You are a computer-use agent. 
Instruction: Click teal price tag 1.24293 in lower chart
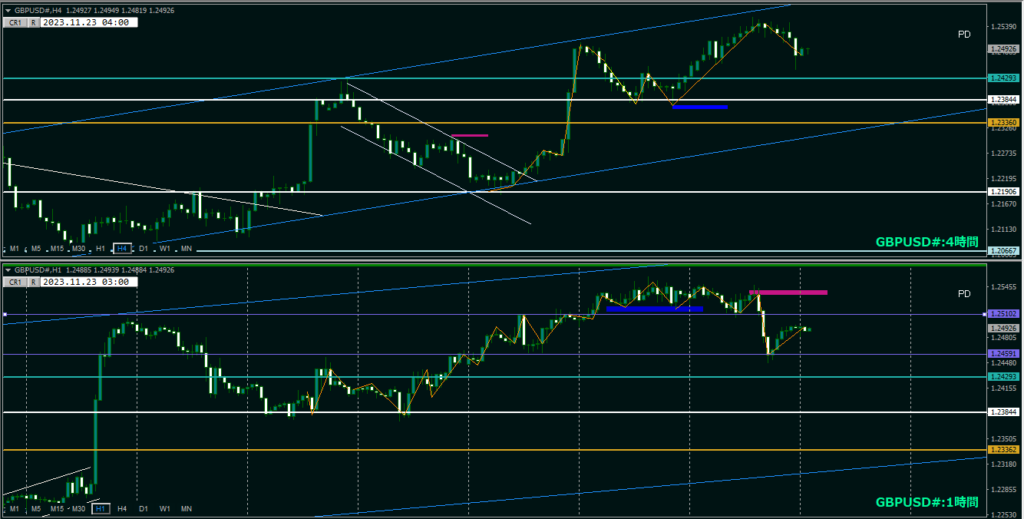pyautogui.click(x=1003, y=377)
